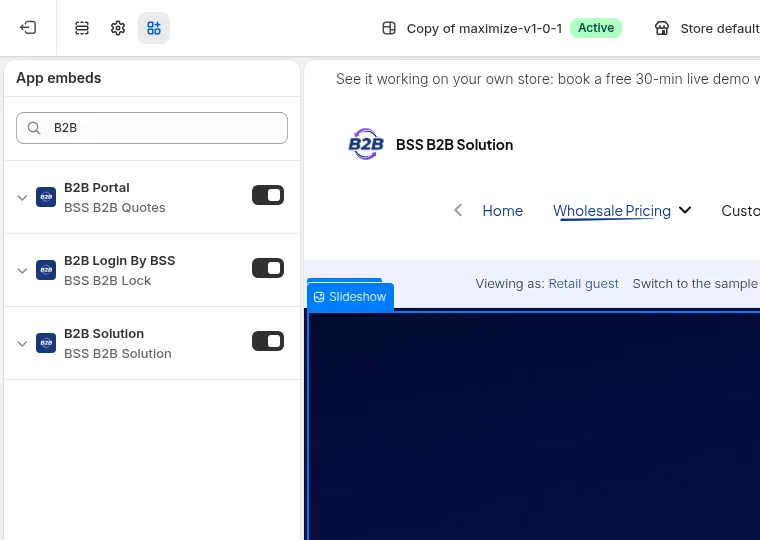Expand the B2B Portal settings chevron

click(22, 197)
